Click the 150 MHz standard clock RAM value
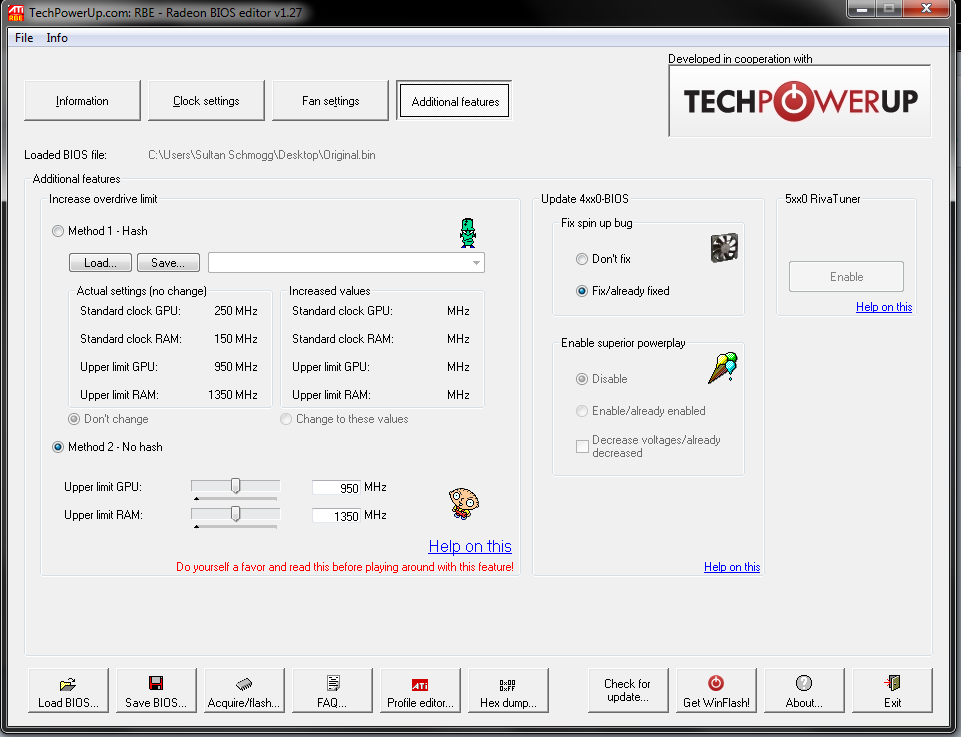 [236, 339]
